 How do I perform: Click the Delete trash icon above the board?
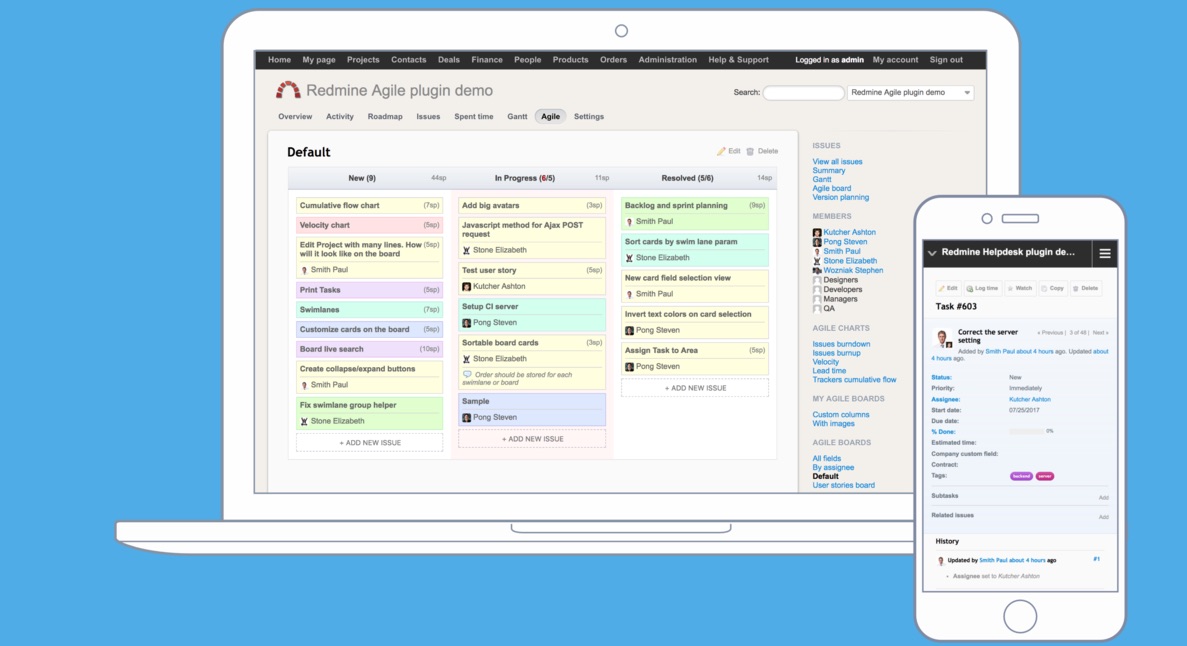tap(750, 151)
